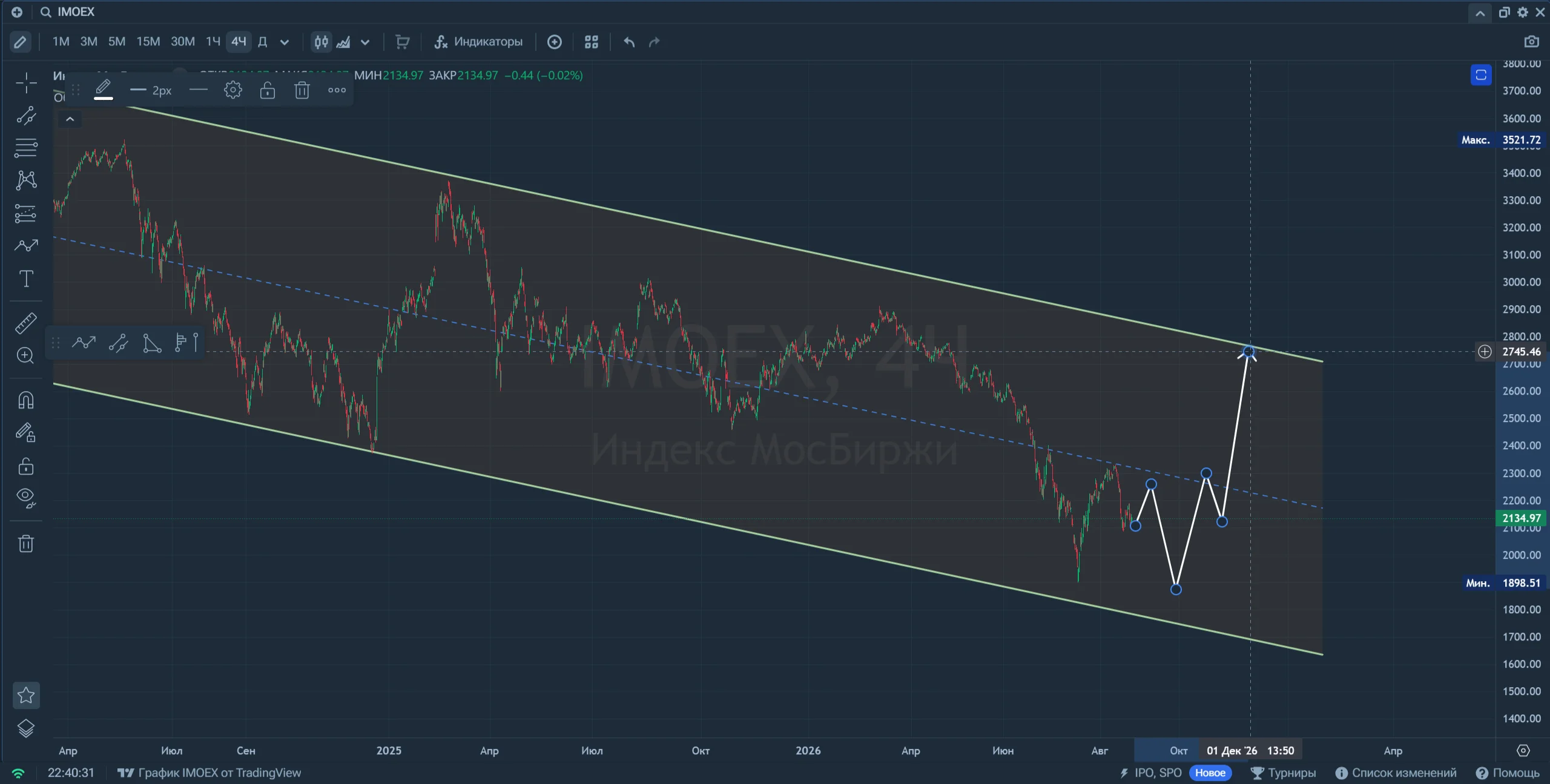Toggle the drawing panel pencil button
The image size is (1550, 784).
[x=20, y=42]
